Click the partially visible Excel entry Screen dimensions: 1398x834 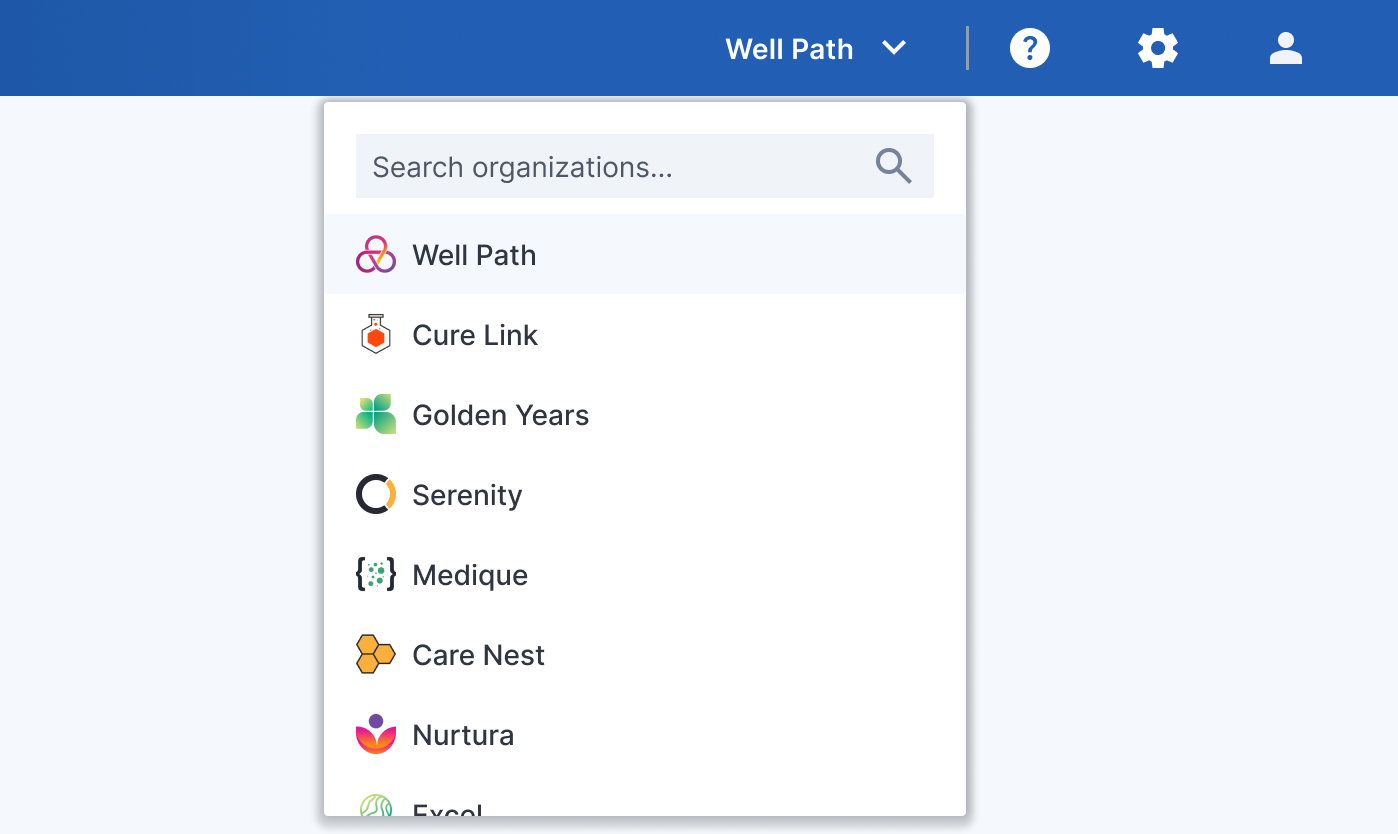(448, 808)
